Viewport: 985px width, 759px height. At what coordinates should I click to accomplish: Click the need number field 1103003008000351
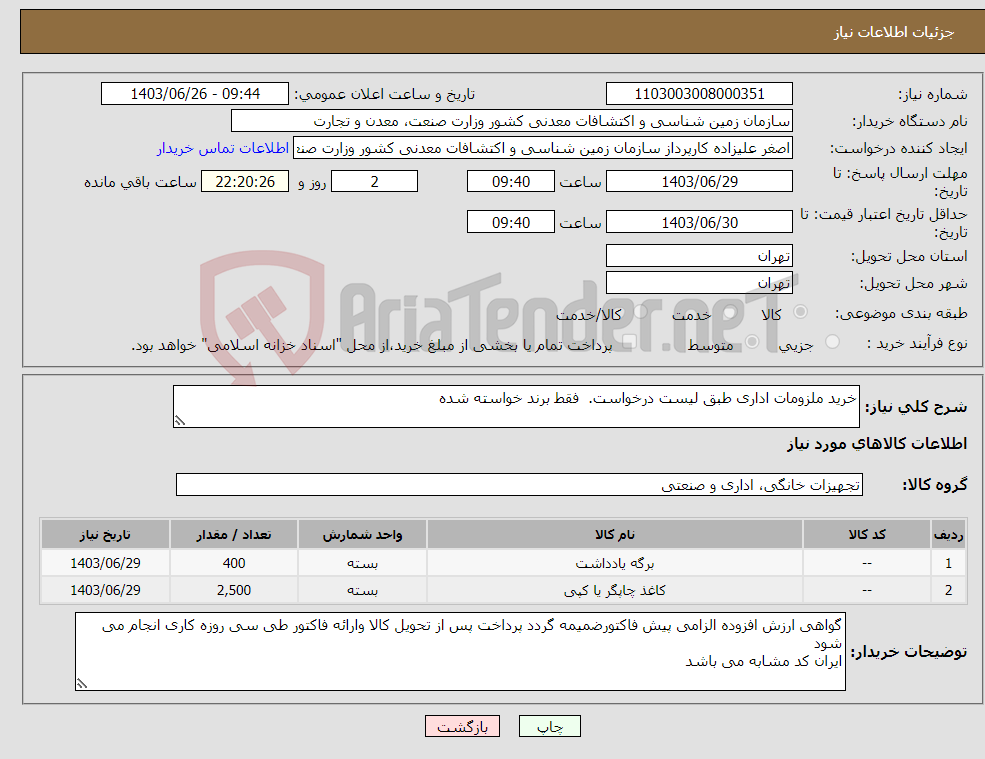pos(699,94)
